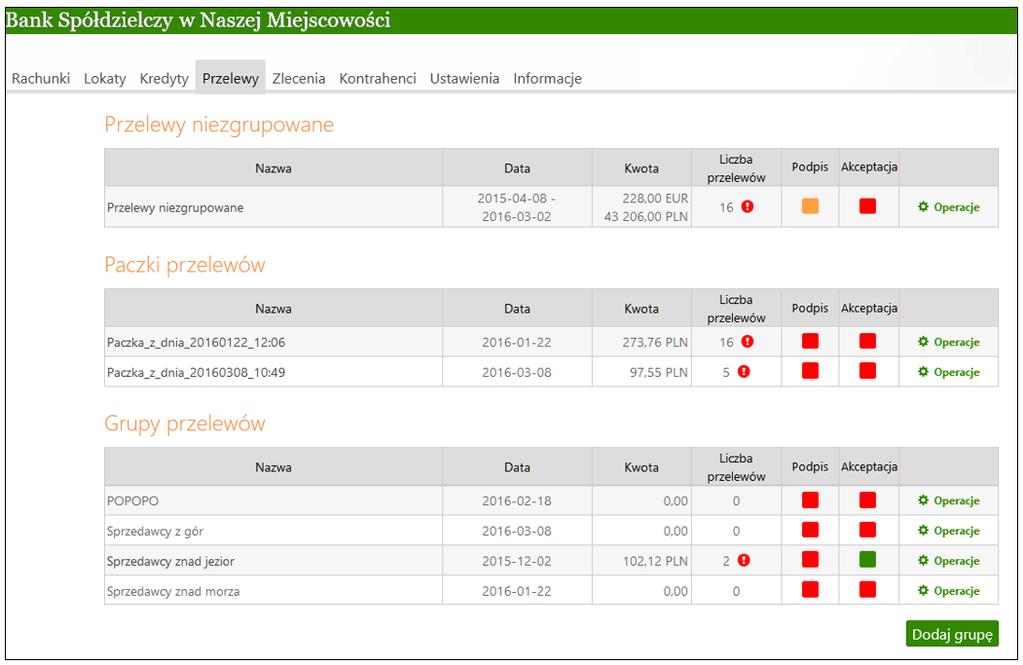Click warning icon beside Paczka_z_dnia_20160122_12:06 count
This screenshot has height=665, width=1023.
pyautogui.click(x=748, y=341)
